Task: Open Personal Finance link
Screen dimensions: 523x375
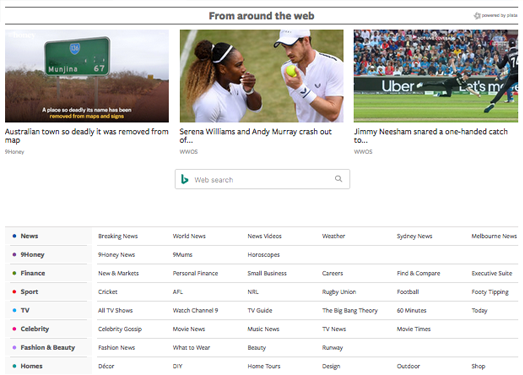Action: point(195,273)
